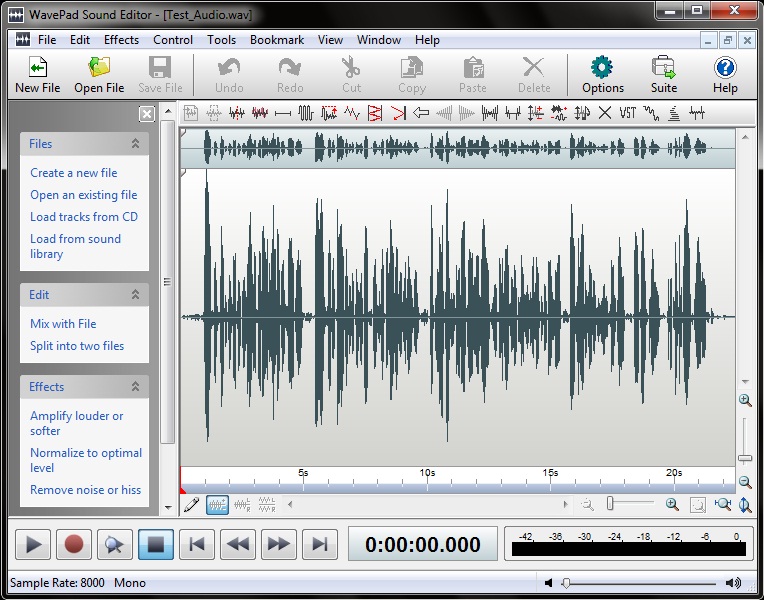
Task: Close the left sidebar panel
Action: [x=146, y=114]
